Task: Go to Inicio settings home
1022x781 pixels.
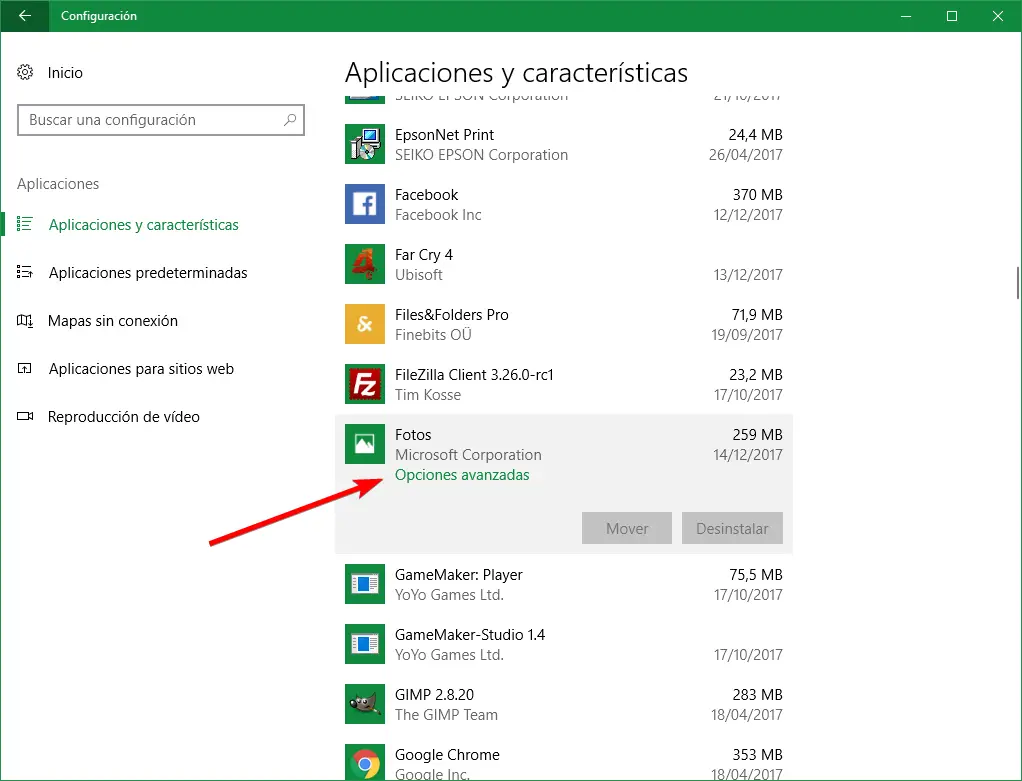Action: pyautogui.click(x=65, y=72)
